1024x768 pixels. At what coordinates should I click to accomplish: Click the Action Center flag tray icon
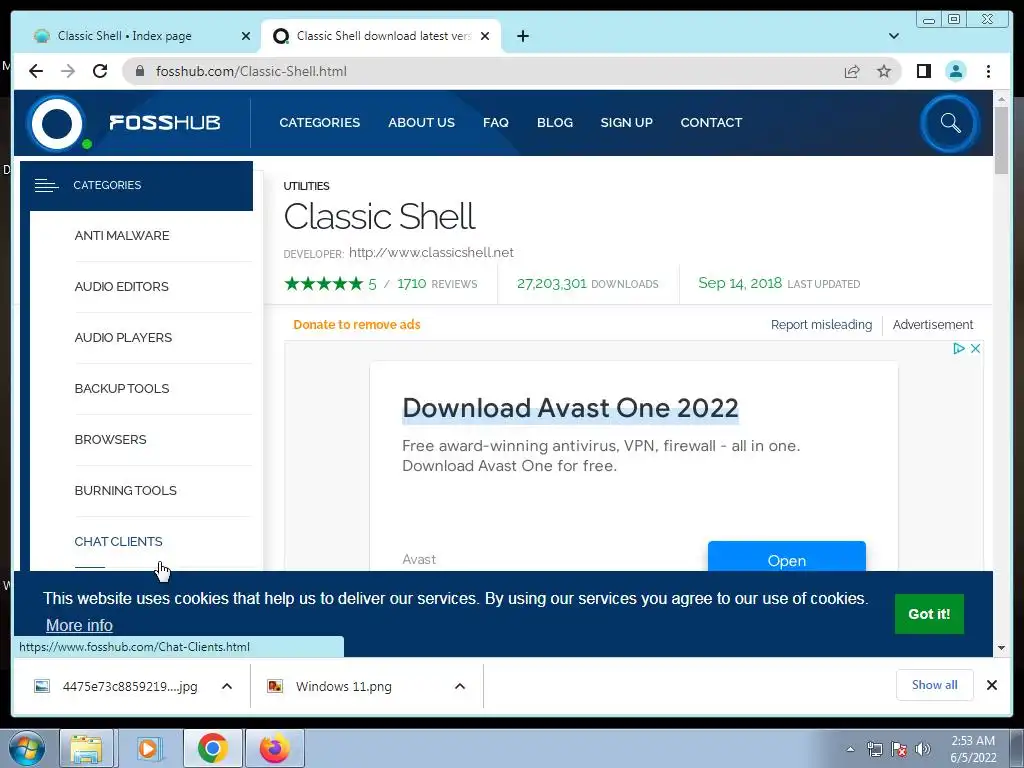click(x=899, y=749)
